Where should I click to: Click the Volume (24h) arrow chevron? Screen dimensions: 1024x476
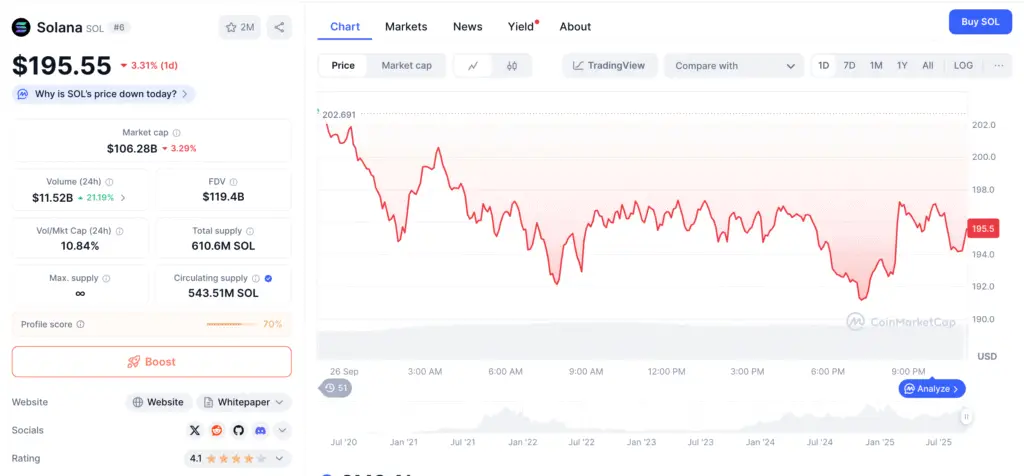[123, 198]
